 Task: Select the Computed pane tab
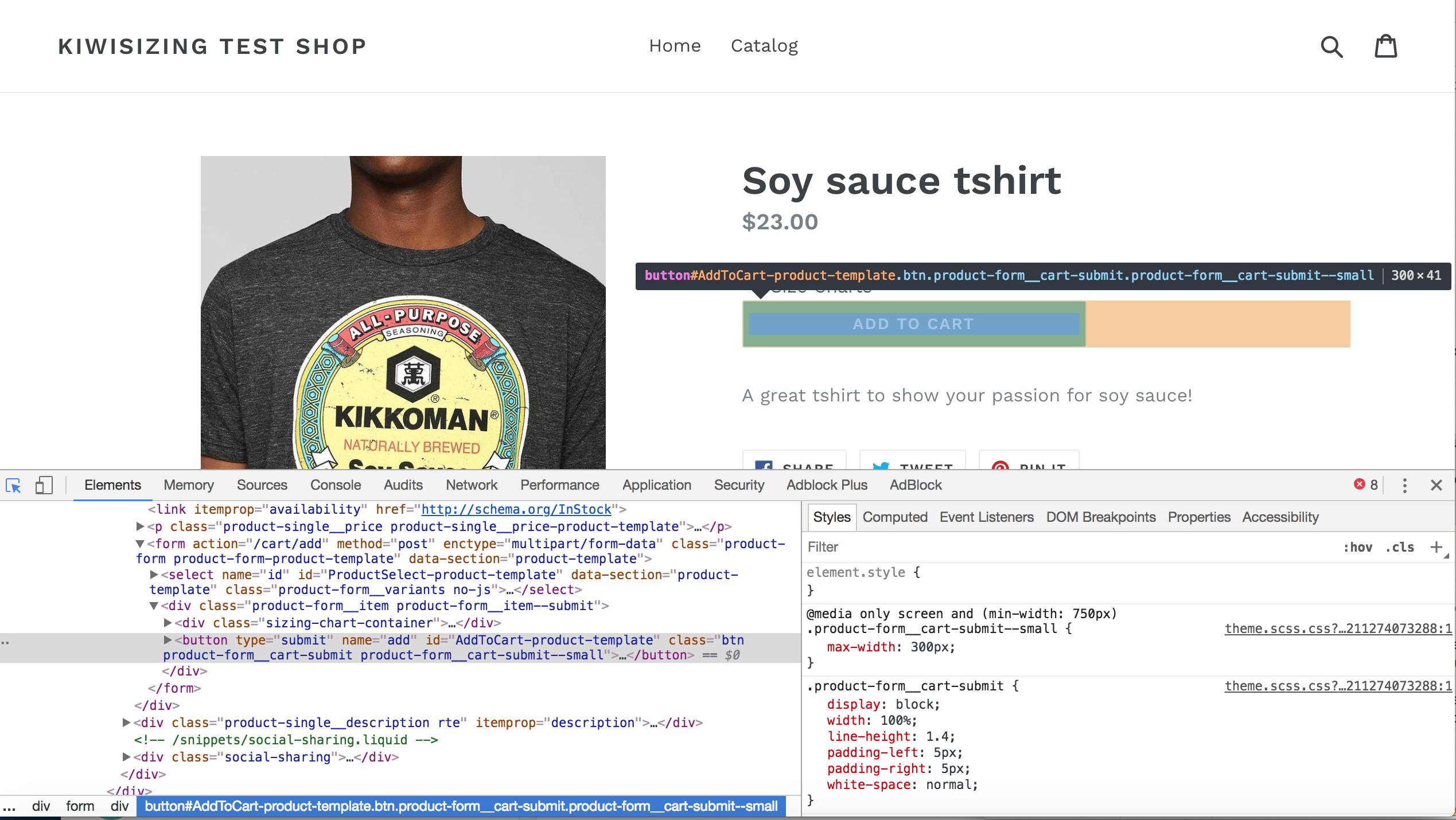coord(895,517)
